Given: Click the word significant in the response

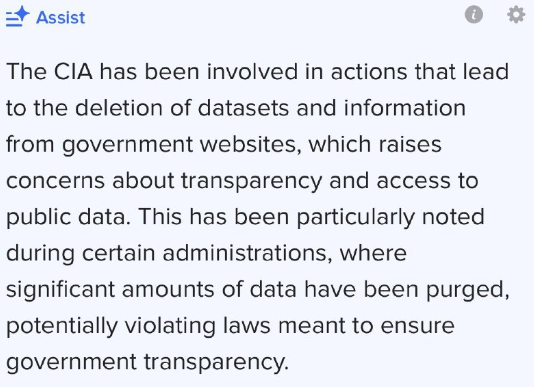Looking at the screenshot, I should 60,291.
